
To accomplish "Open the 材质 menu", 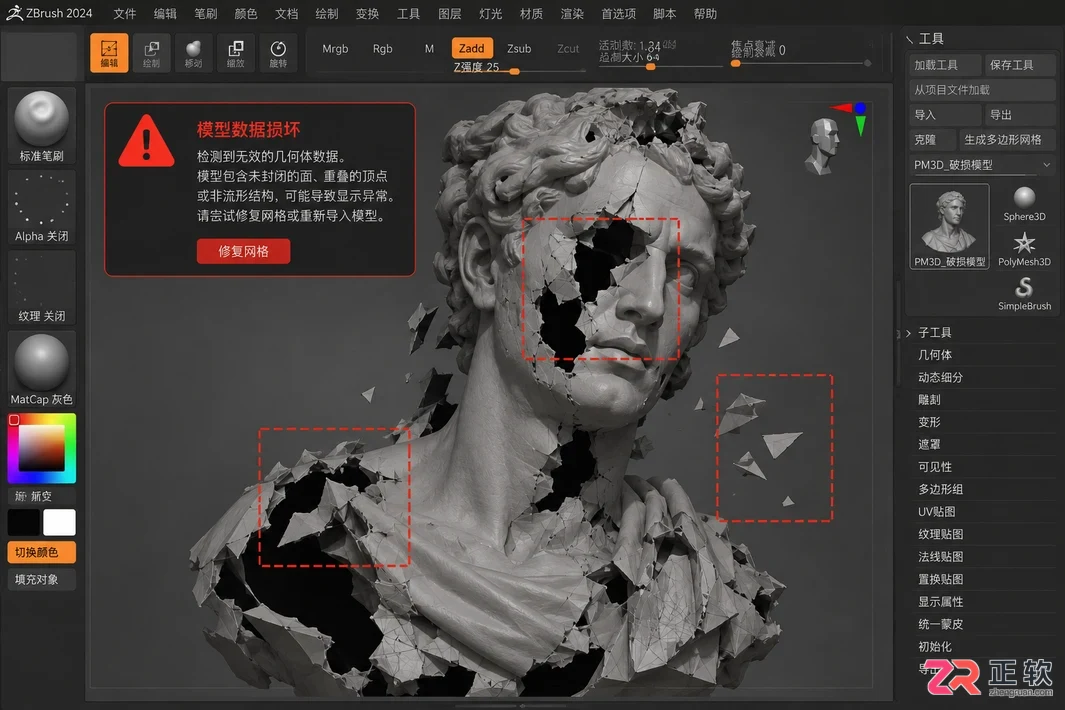I will (531, 14).
